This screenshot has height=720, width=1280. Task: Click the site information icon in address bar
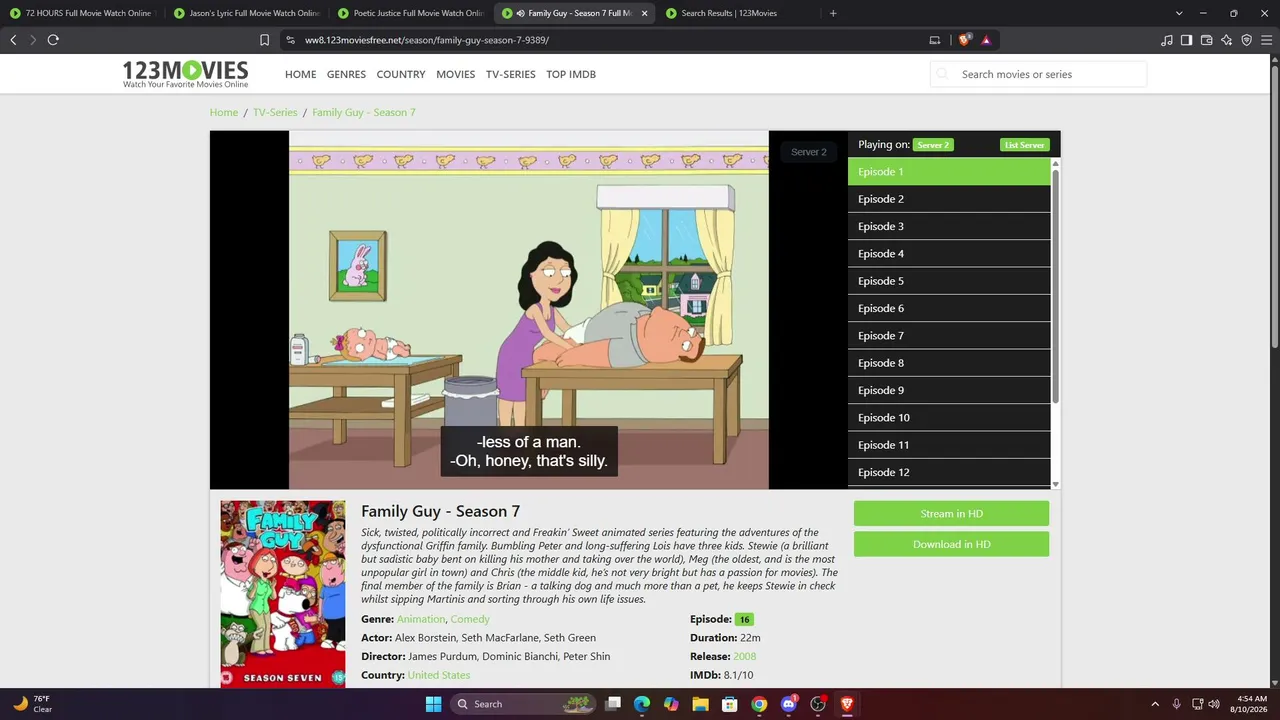(290, 40)
